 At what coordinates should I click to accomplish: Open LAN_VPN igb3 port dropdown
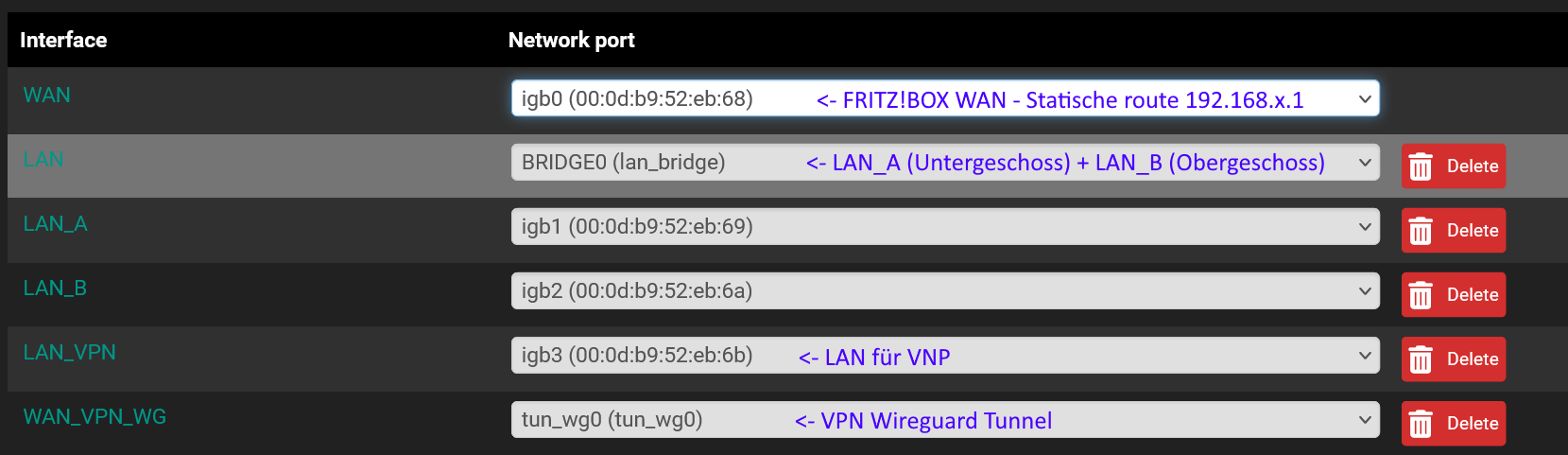(x=945, y=356)
